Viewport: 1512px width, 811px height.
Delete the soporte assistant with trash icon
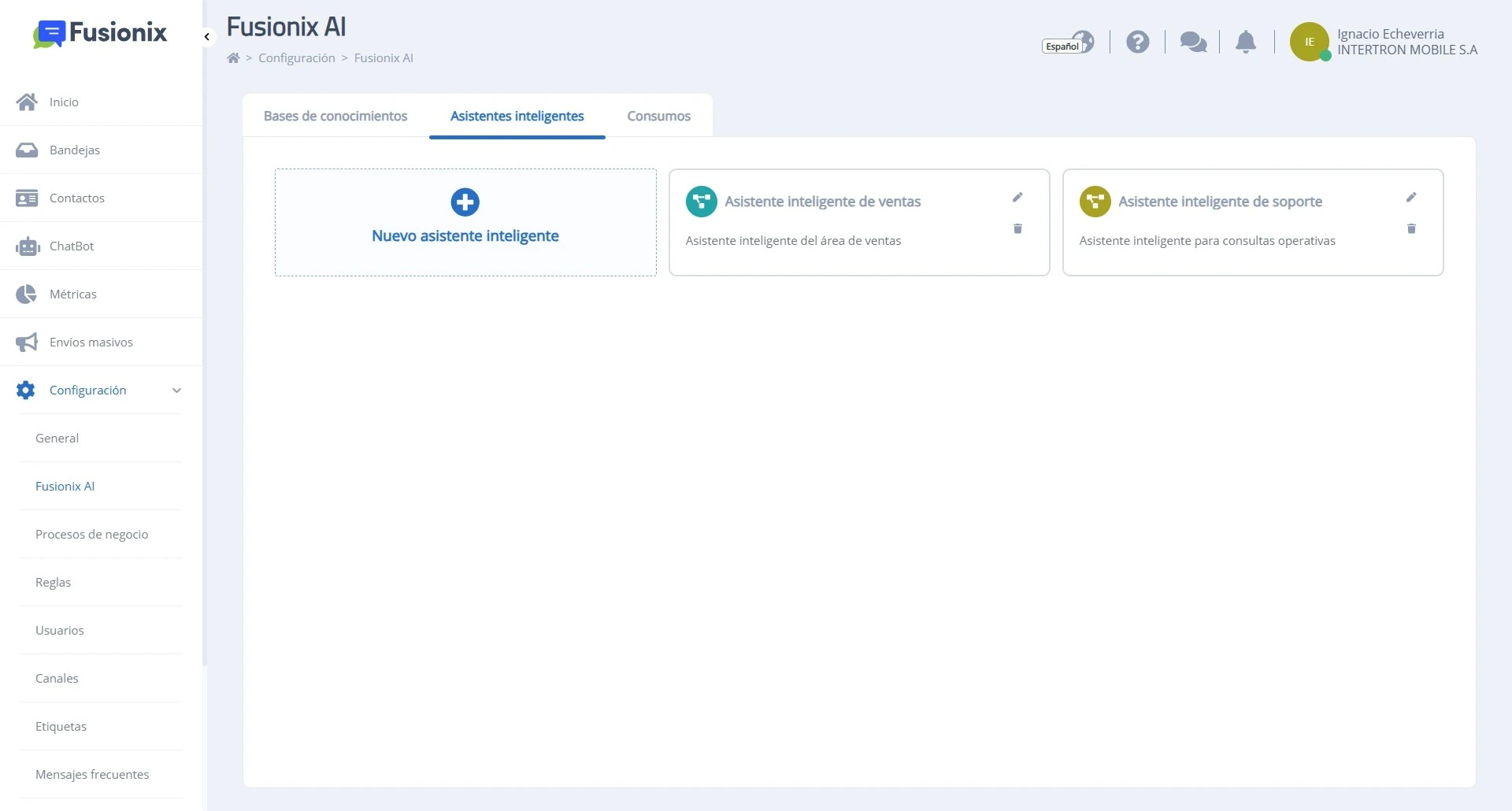click(1411, 228)
